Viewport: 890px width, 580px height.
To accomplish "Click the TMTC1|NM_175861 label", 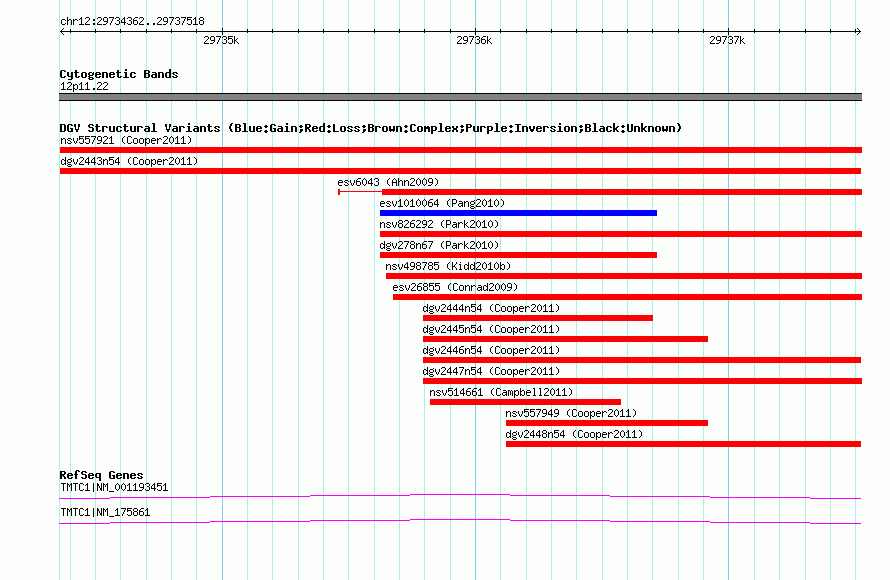I will (x=105, y=512).
